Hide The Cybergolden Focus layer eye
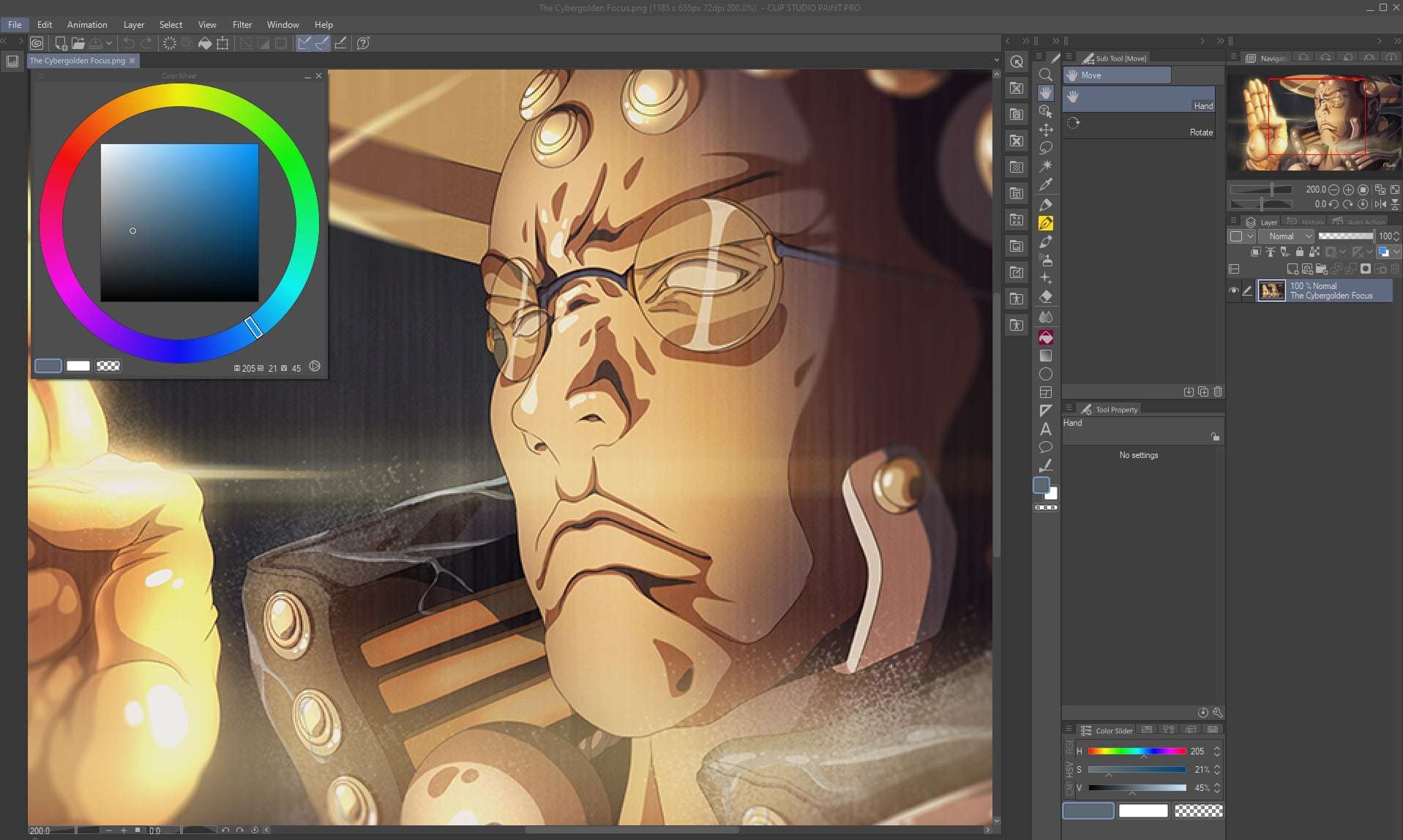1403x840 pixels. pyautogui.click(x=1234, y=290)
